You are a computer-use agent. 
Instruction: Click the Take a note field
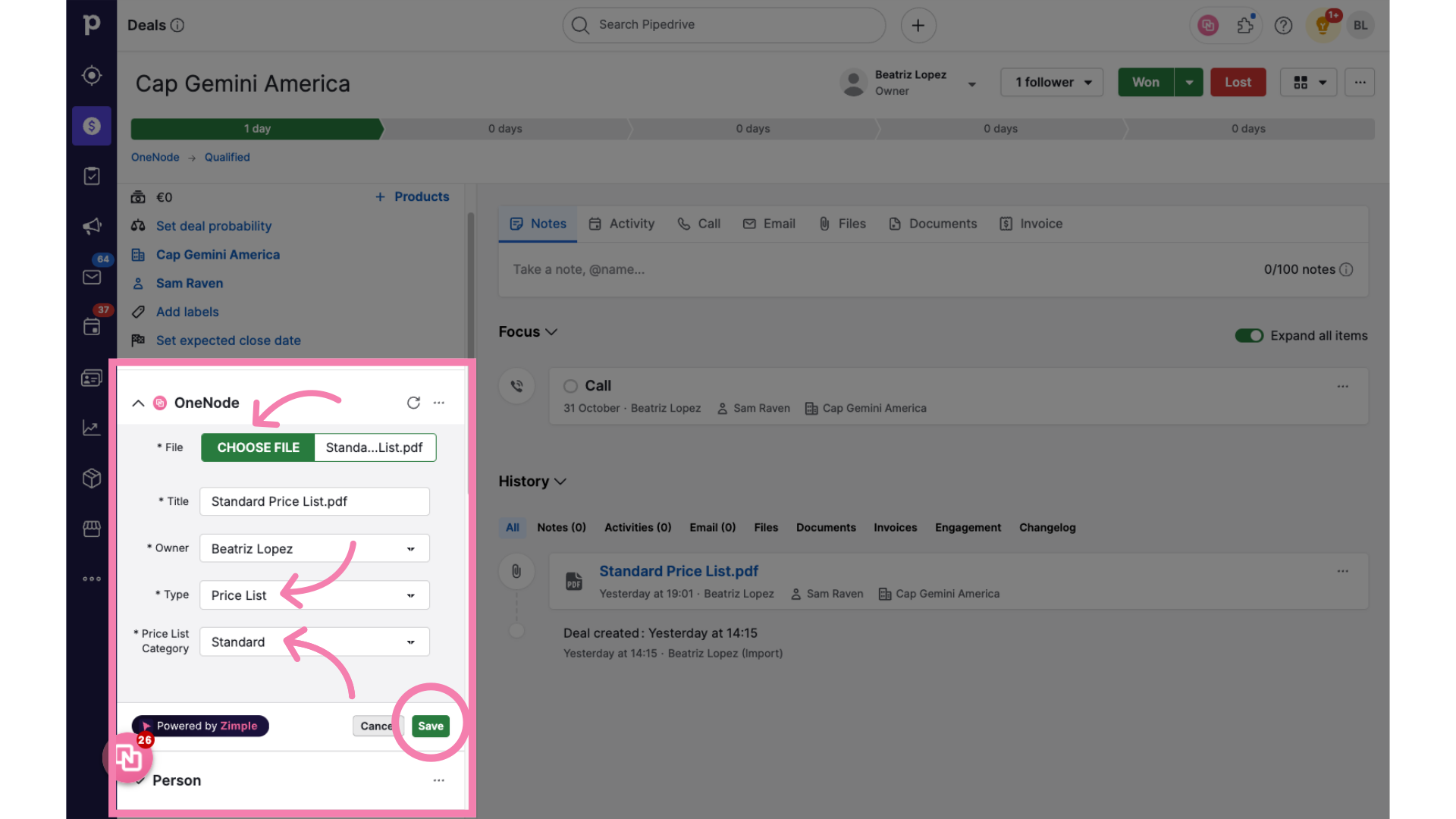(933, 269)
